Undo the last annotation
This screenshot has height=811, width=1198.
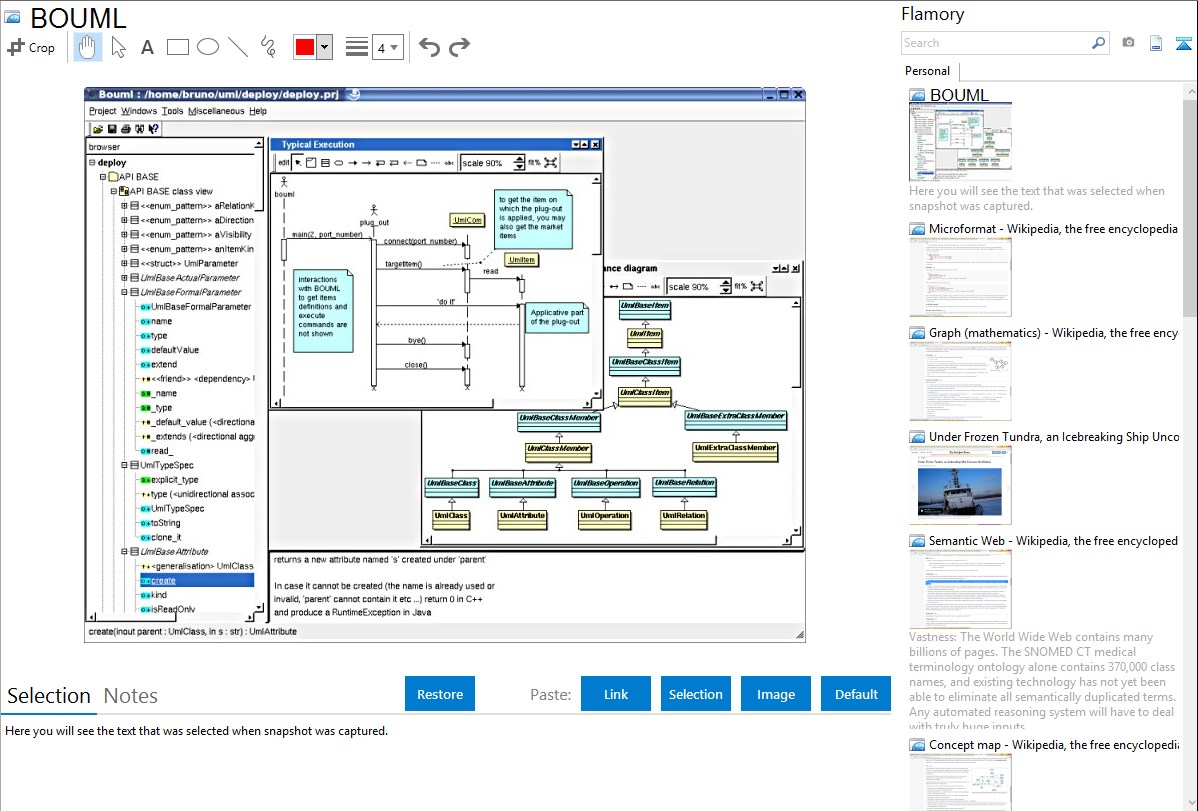tap(429, 47)
